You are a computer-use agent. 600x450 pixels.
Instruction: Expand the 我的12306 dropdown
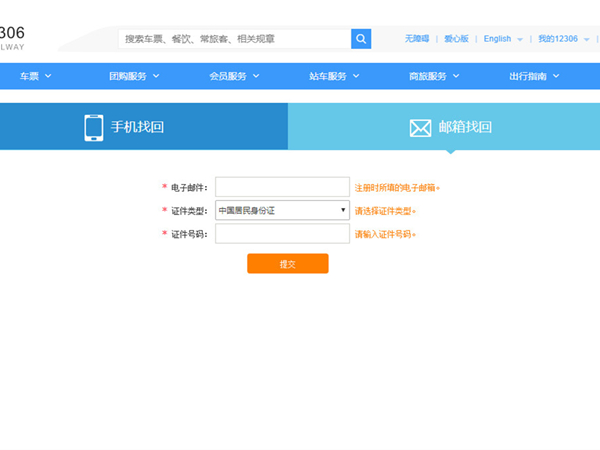tap(563, 39)
